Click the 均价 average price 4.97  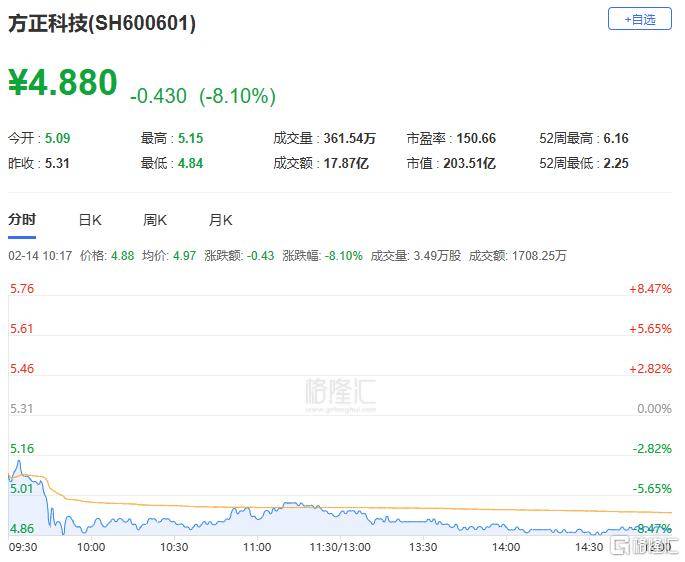(x=185, y=256)
